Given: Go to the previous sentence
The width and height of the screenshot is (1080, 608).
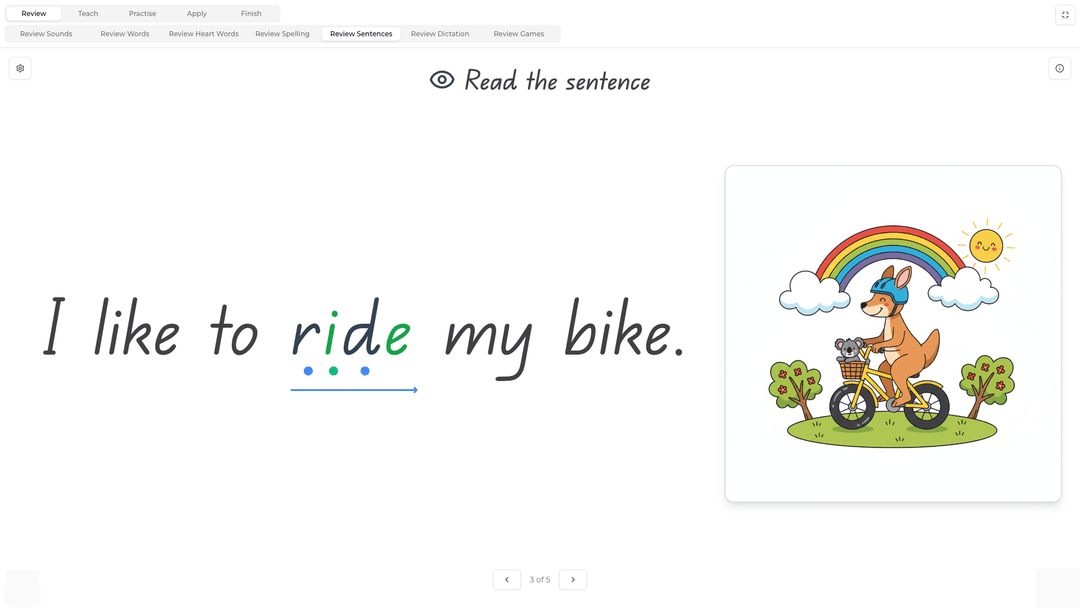Looking at the screenshot, I should [x=506, y=579].
